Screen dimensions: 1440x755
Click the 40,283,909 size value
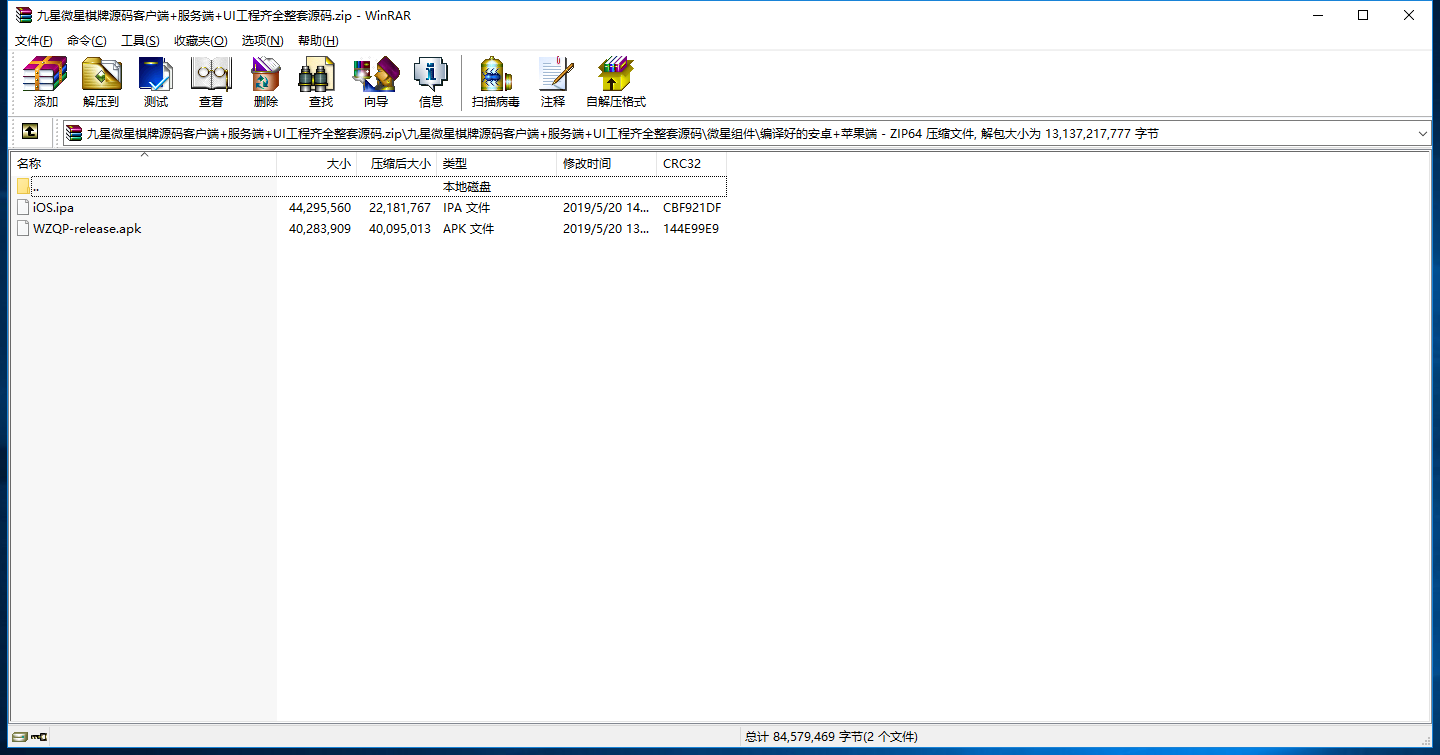pyautogui.click(x=320, y=229)
